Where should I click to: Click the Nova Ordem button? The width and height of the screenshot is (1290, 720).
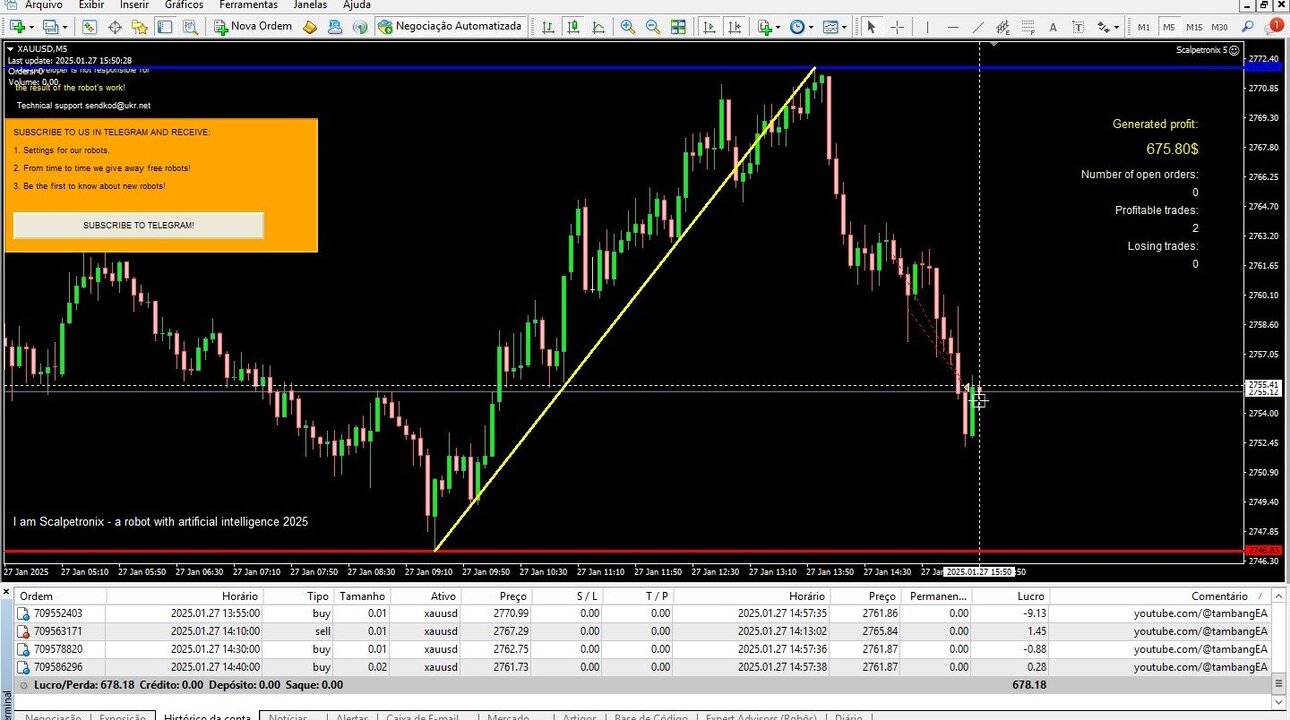253,26
